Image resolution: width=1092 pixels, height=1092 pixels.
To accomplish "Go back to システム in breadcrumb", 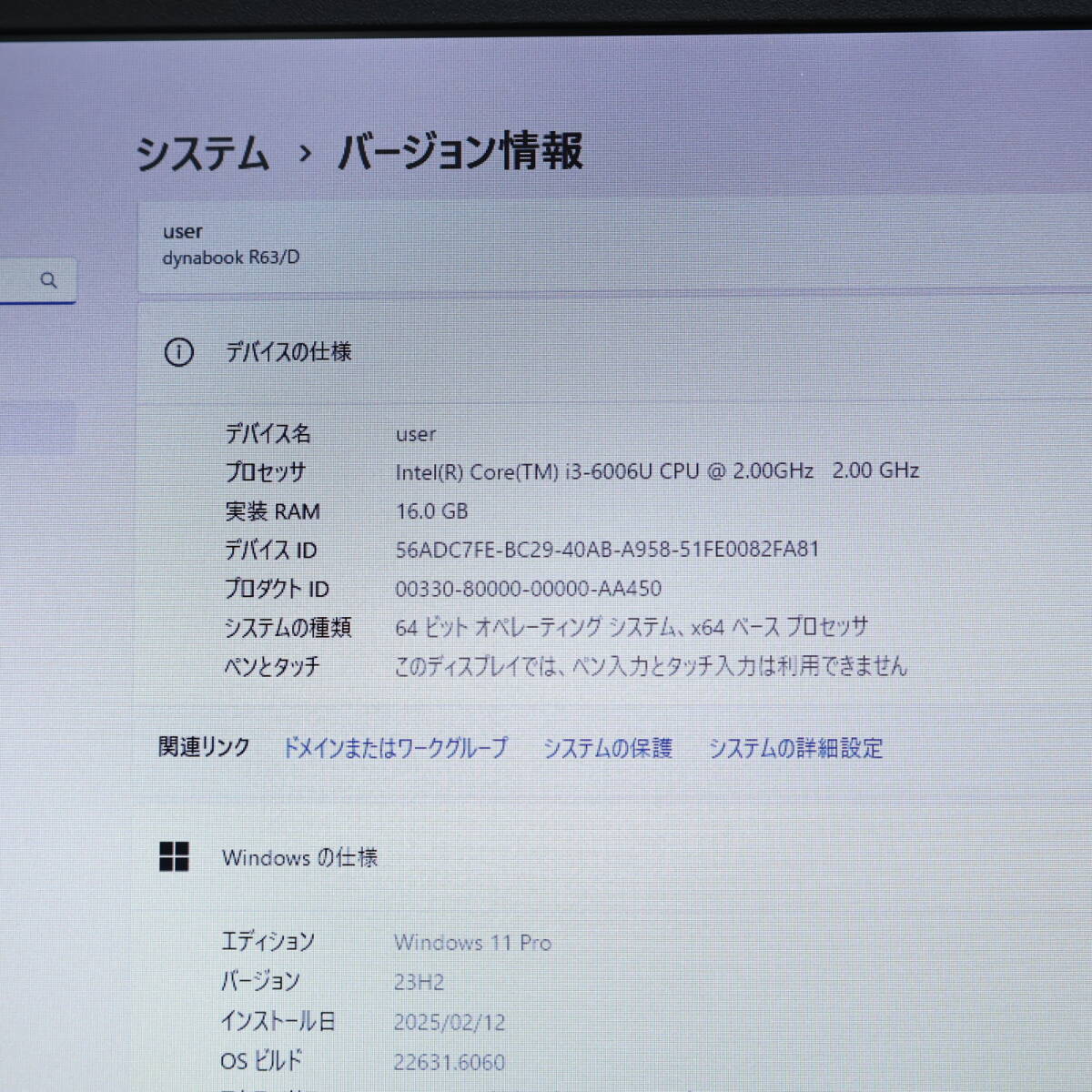I will click(203, 153).
